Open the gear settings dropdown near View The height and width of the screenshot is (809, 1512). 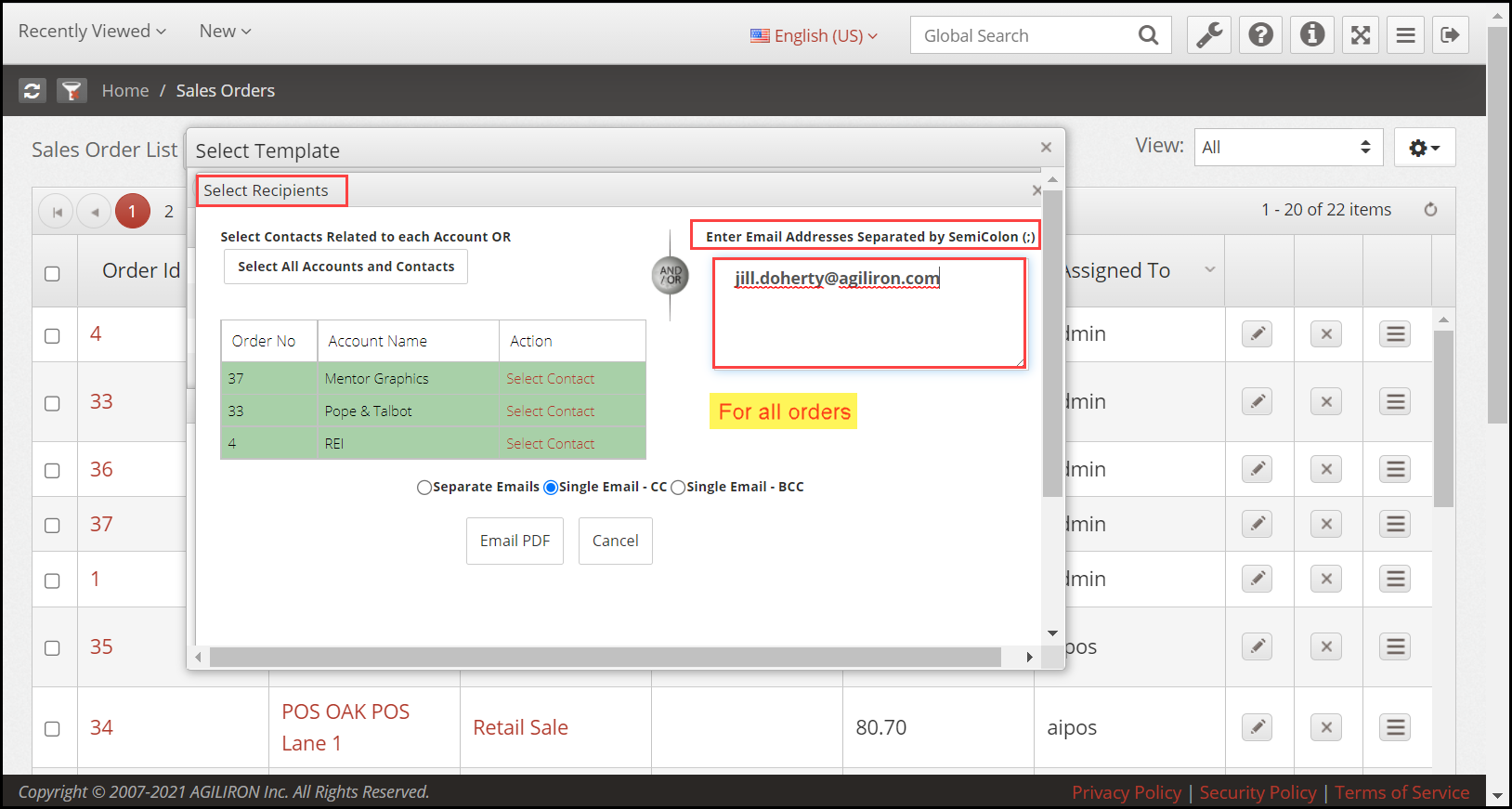[x=1425, y=148]
